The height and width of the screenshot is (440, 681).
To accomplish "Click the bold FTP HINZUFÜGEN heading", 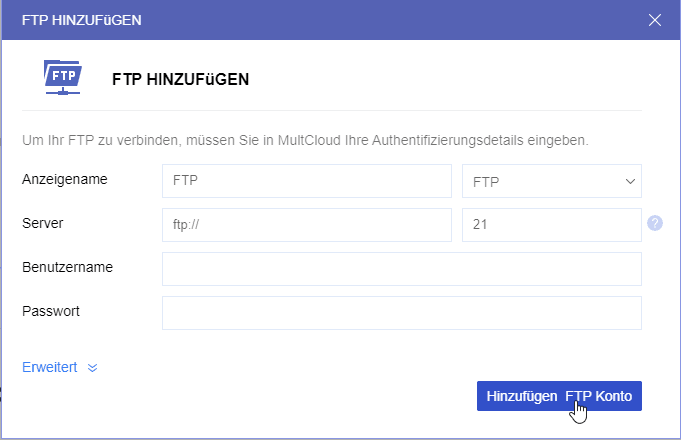I will point(180,79).
